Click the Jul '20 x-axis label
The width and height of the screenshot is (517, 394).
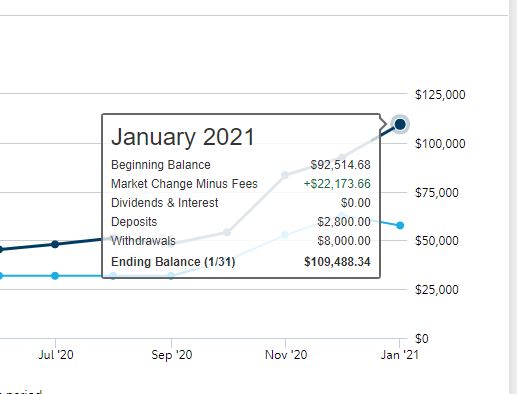click(x=56, y=355)
